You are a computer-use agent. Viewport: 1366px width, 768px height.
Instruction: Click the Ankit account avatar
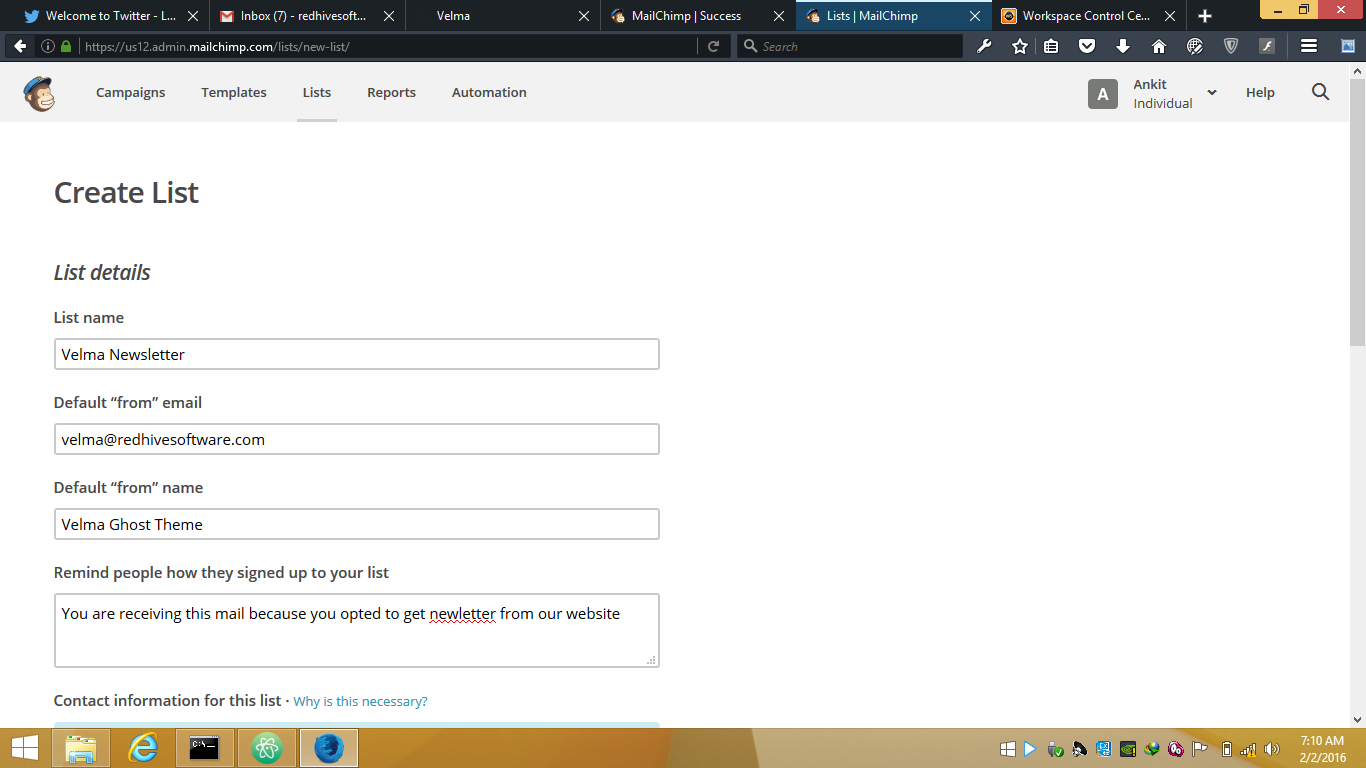pyautogui.click(x=1103, y=94)
